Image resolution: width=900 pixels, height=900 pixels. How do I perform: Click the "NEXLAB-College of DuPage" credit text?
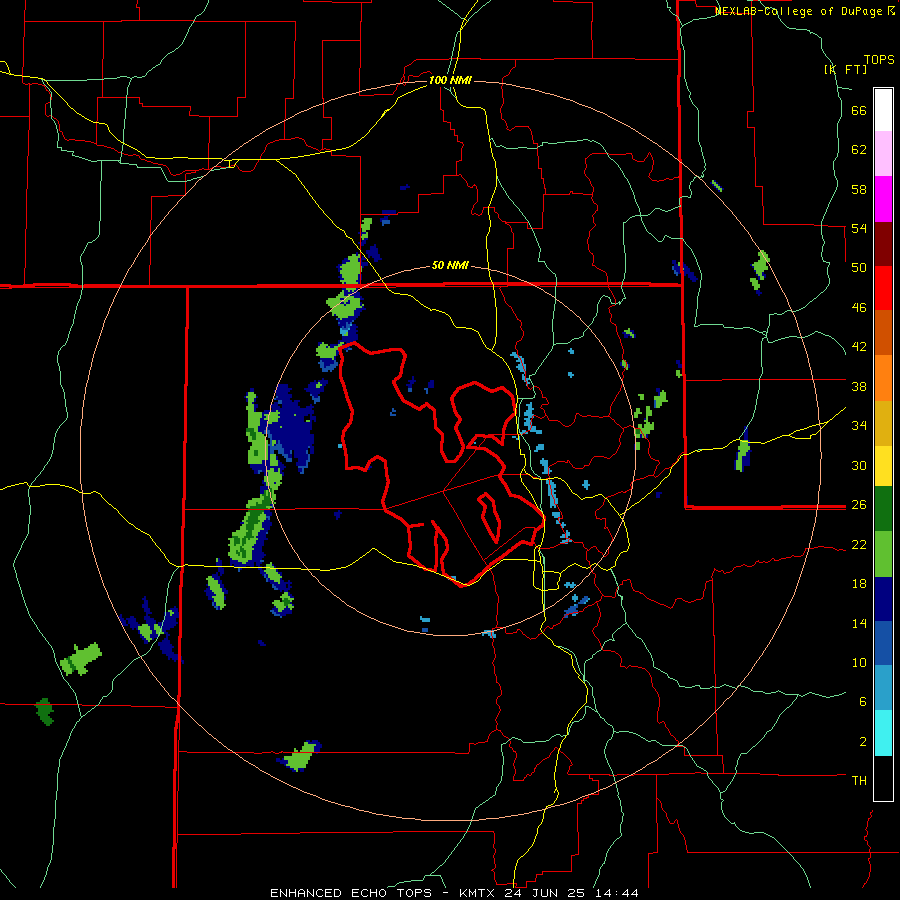[x=800, y=11]
